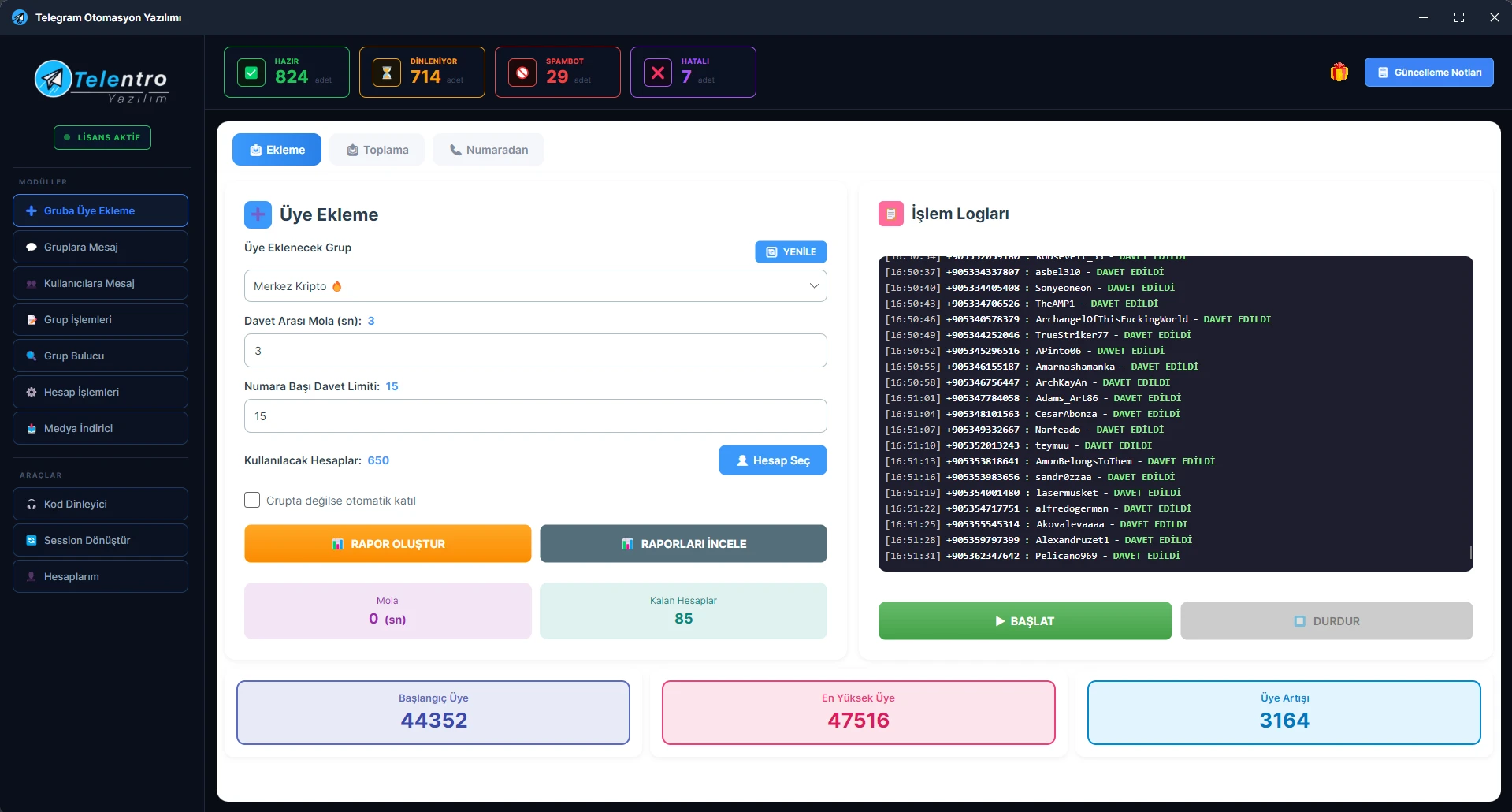This screenshot has width=1512, height=812.
Task: Click the gift box icon
Action: point(1339,73)
